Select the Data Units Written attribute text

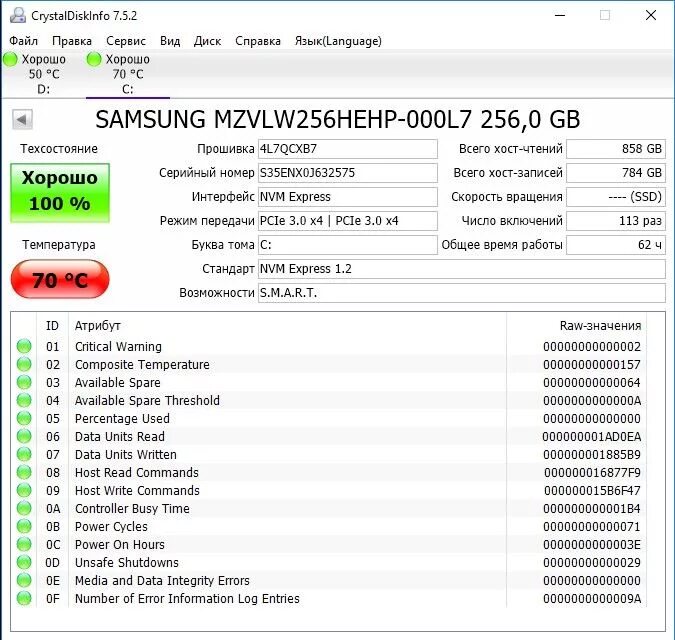click(126, 454)
